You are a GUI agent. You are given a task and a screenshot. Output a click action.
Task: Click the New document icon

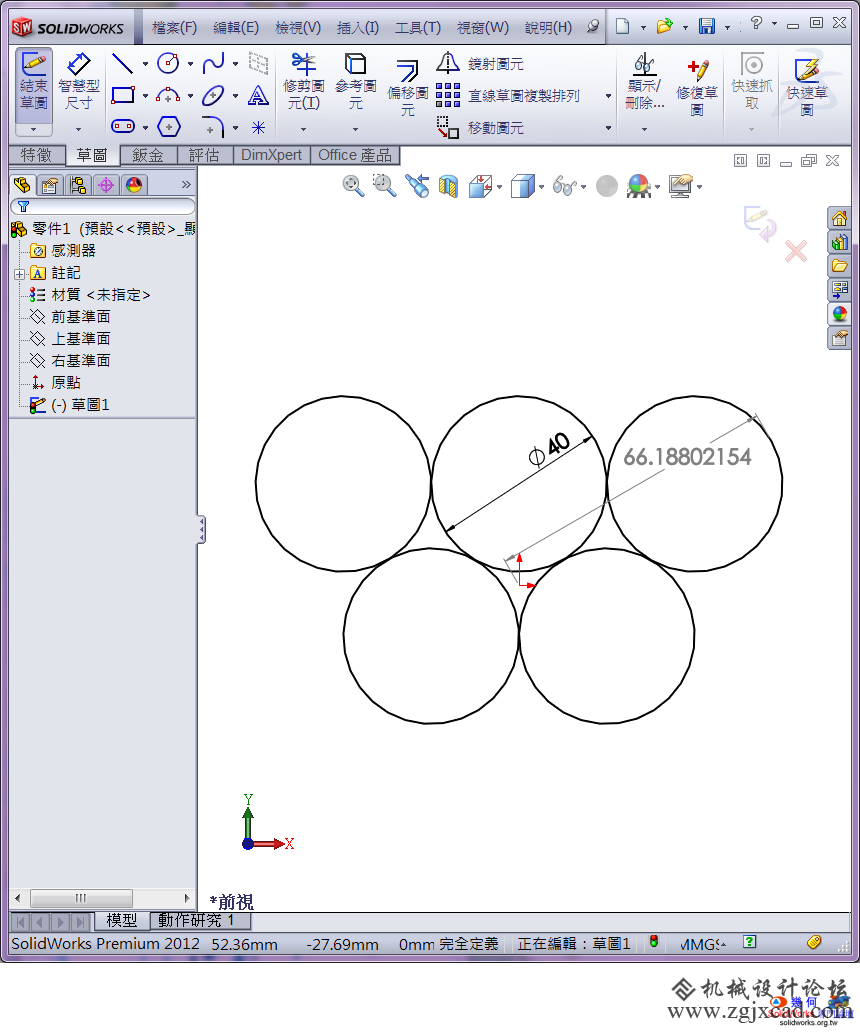[622, 26]
